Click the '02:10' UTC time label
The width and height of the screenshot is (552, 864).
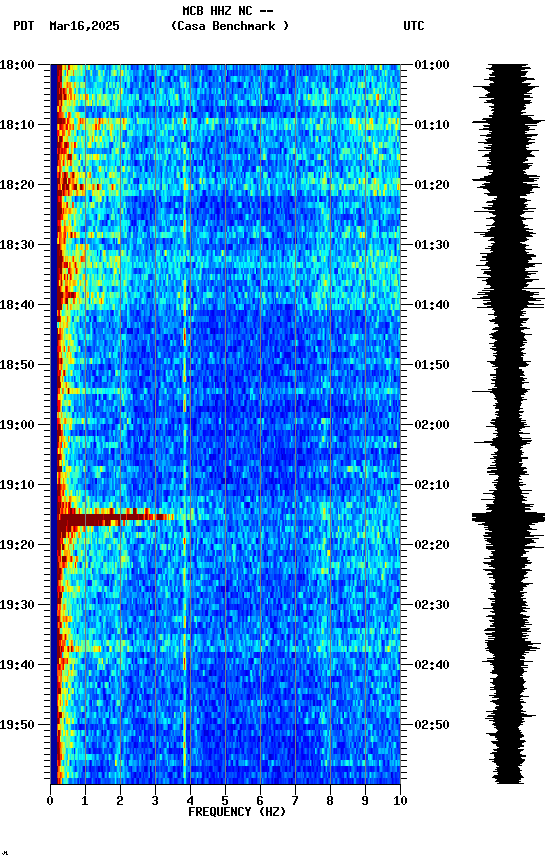click(x=432, y=485)
